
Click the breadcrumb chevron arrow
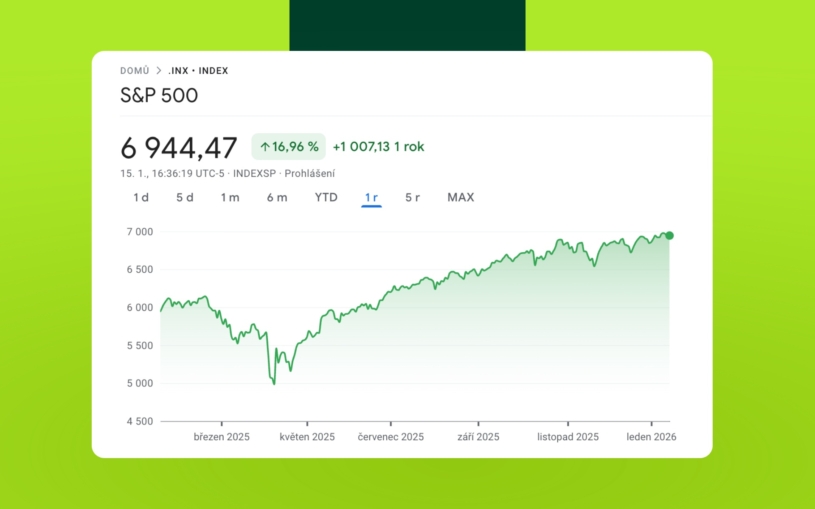158,71
